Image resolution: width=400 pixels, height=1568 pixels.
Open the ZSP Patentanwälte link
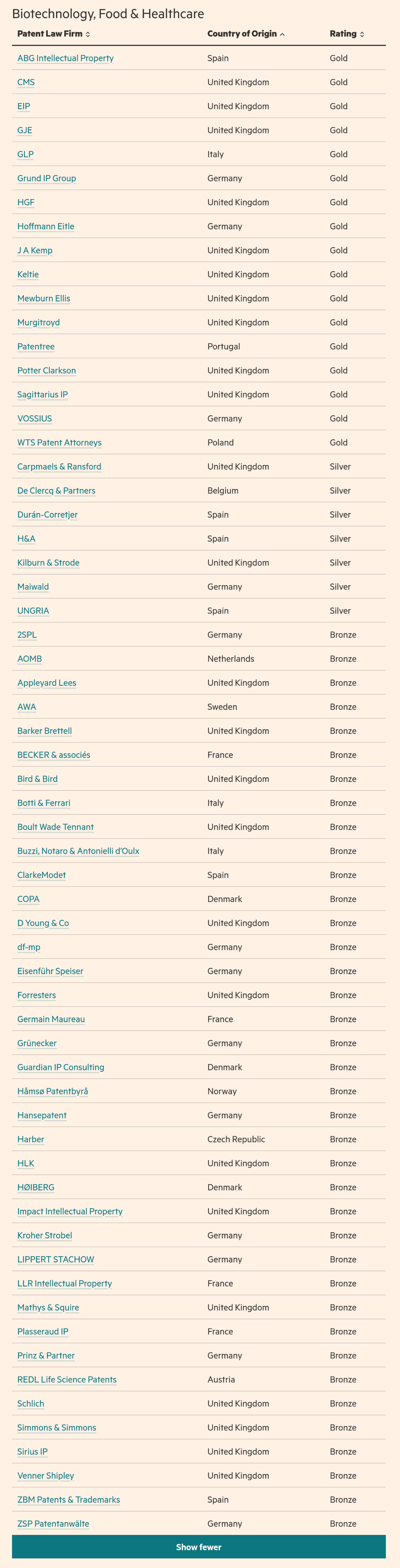[x=53, y=1524]
